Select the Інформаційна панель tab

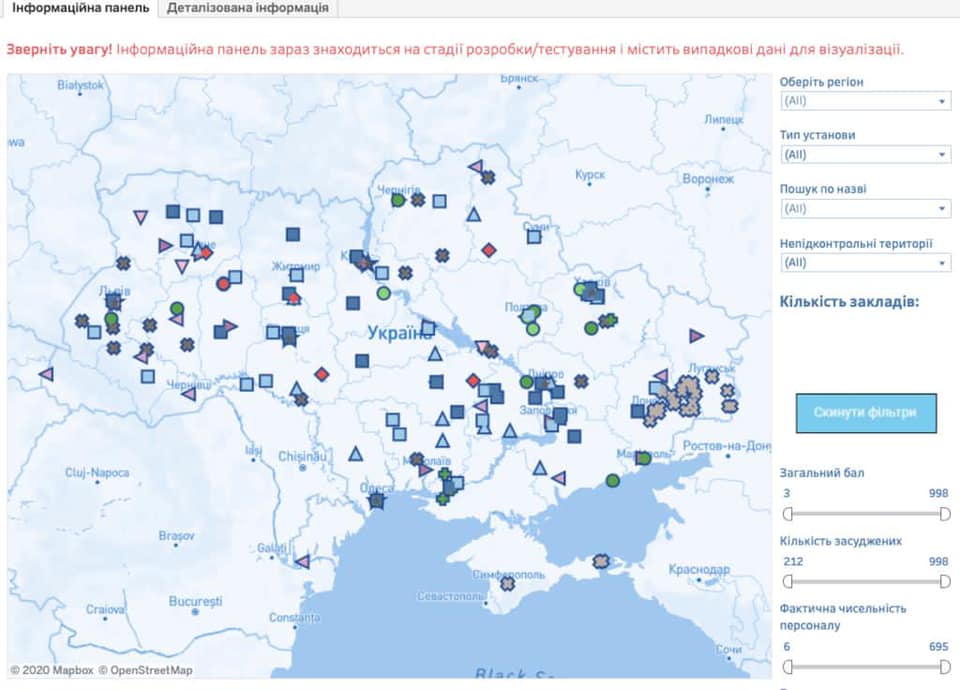coord(78,9)
